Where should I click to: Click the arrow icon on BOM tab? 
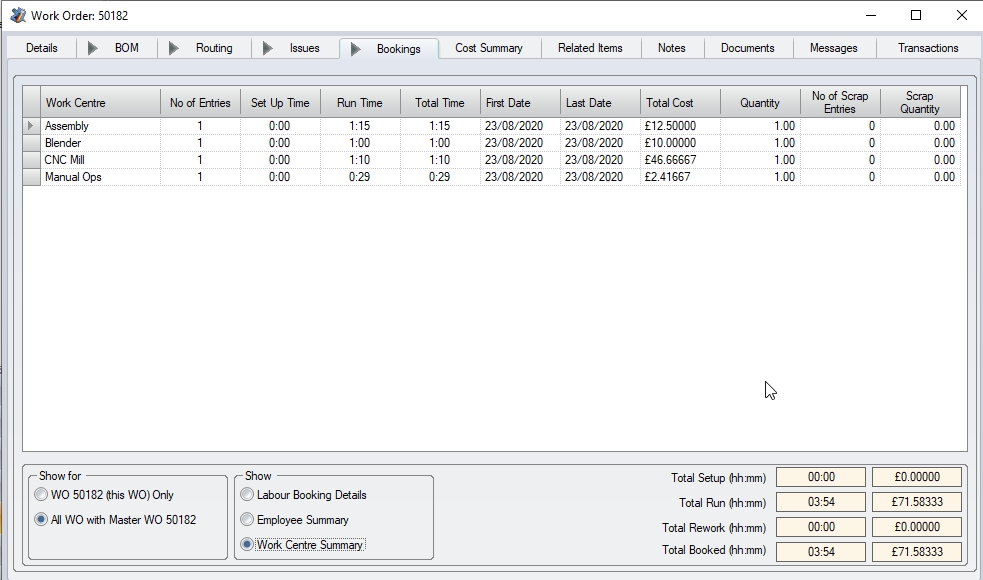(94, 48)
